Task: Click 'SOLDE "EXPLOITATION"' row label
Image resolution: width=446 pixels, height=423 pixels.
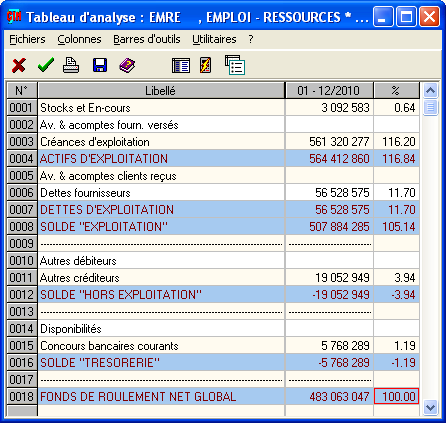Action: 104,227
